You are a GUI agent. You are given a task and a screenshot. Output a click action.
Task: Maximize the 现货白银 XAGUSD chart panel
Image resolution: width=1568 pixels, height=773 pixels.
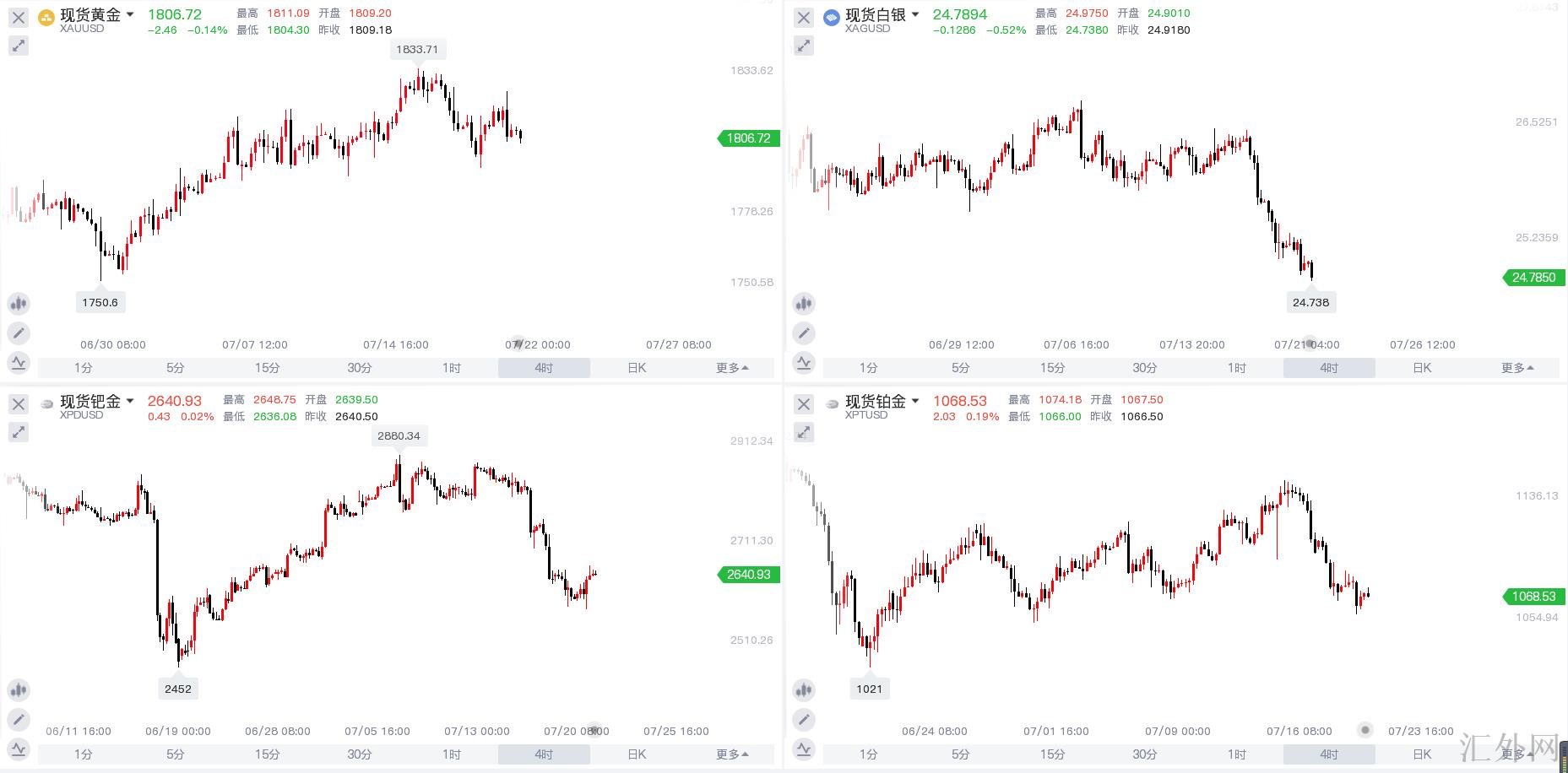(804, 46)
